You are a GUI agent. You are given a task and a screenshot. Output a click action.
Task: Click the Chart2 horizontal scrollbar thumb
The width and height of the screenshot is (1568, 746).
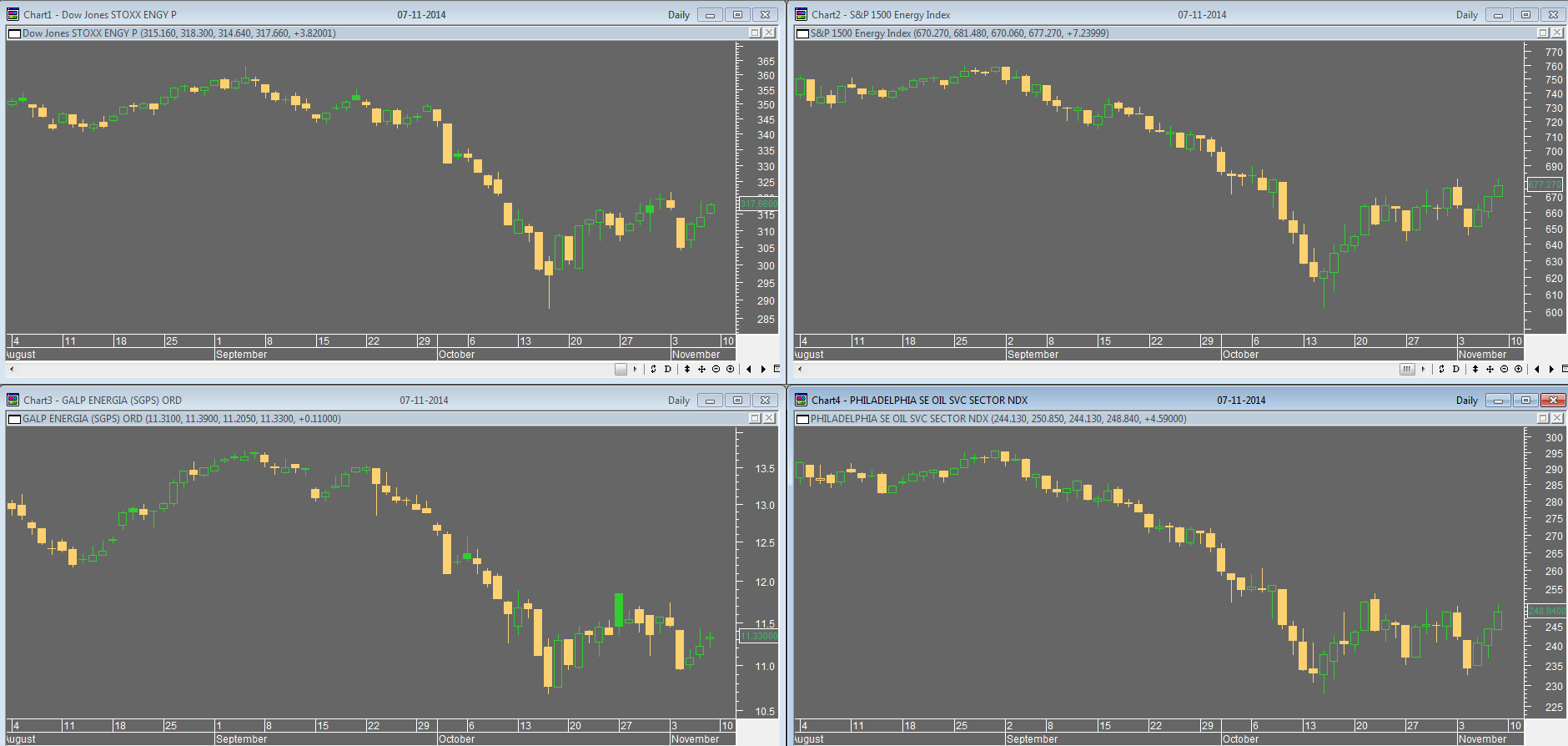pos(1407,369)
